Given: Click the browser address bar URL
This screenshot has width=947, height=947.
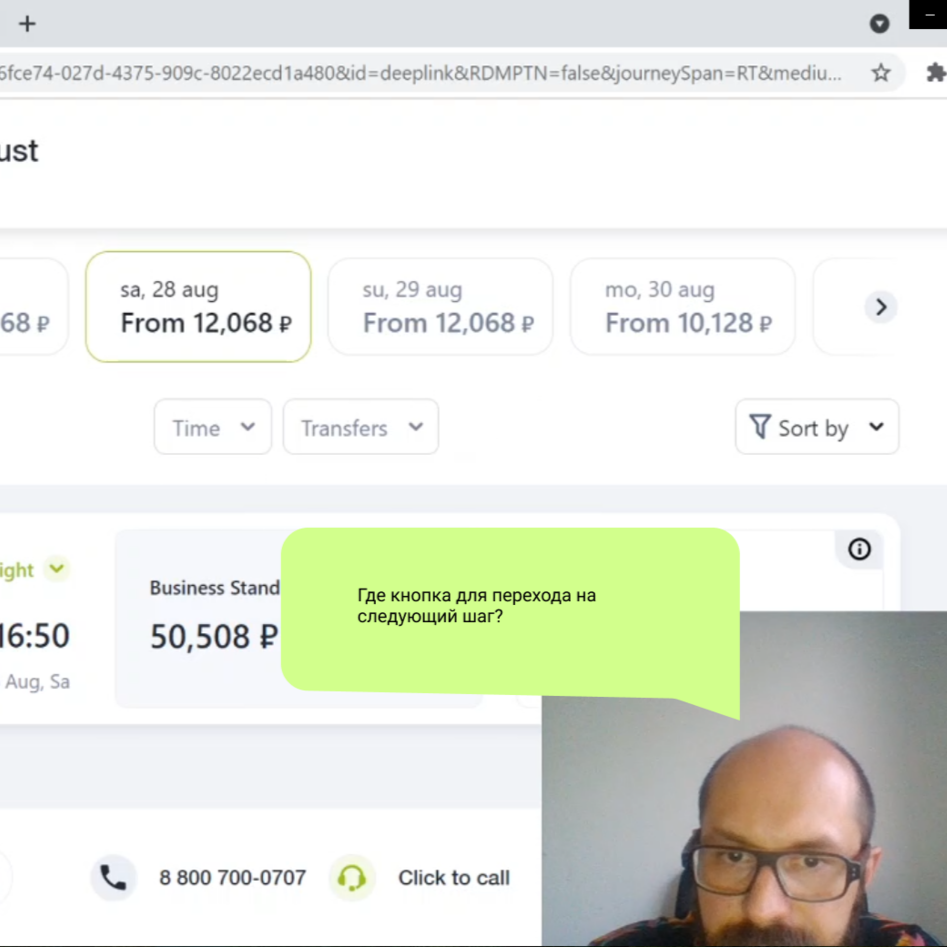Looking at the screenshot, I should pyautogui.click(x=420, y=73).
